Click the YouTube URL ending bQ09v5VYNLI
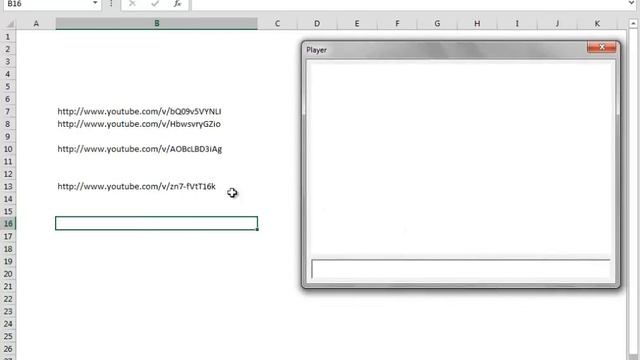This screenshot has width=640, height=360. pos(139,111)
